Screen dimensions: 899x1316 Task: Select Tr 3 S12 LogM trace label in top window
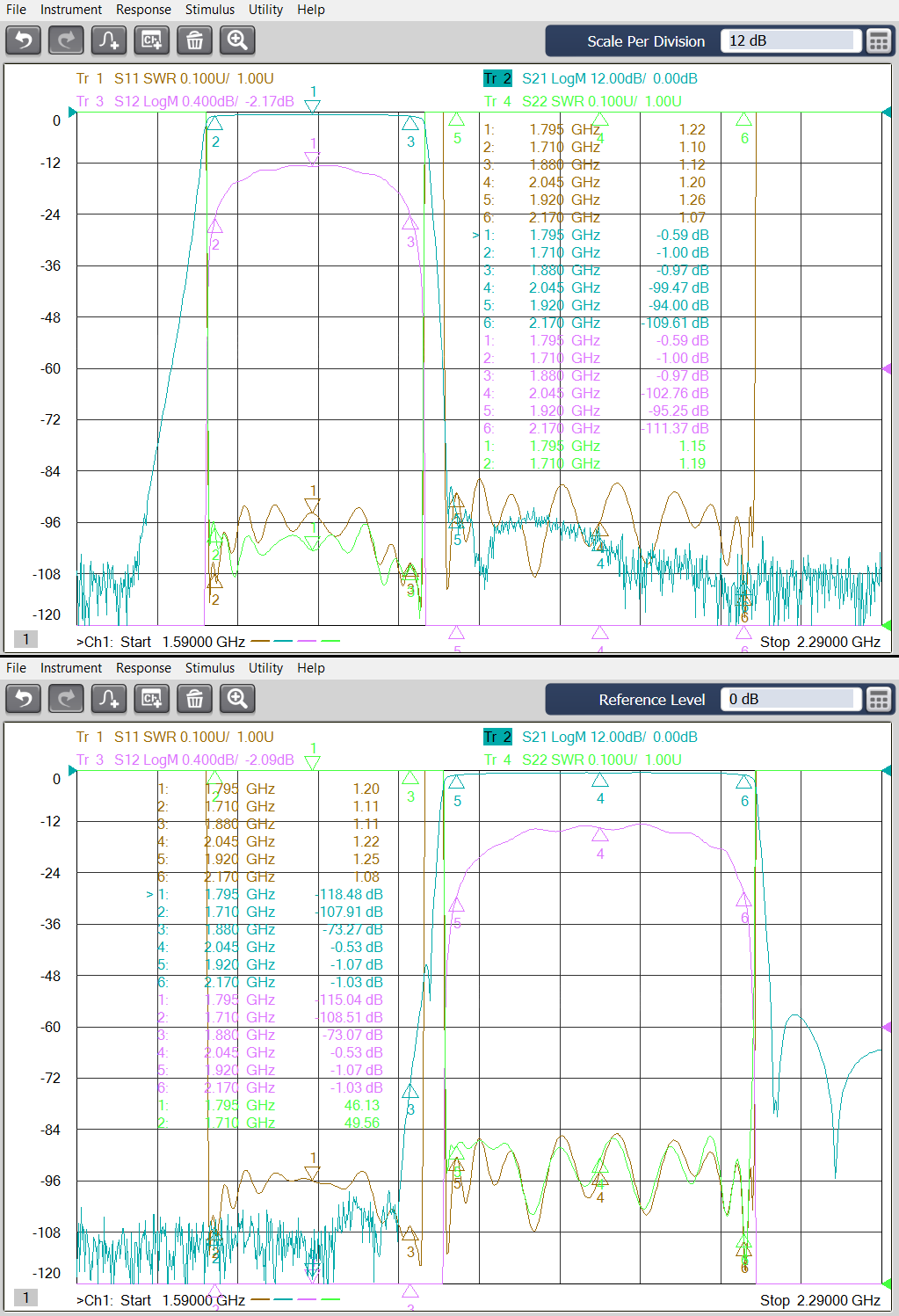click(x=185, y=101)
